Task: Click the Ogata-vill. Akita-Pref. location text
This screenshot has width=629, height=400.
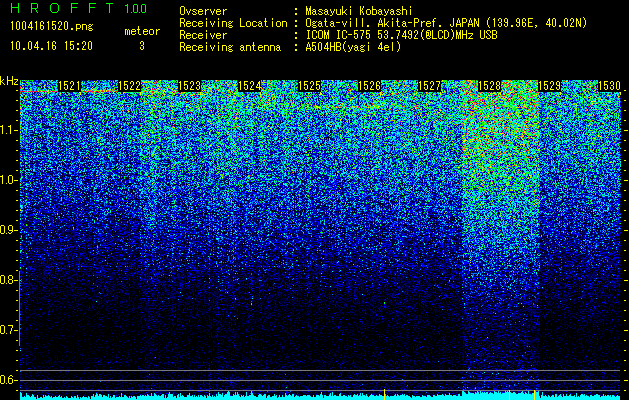Action: tap(446, 23)
